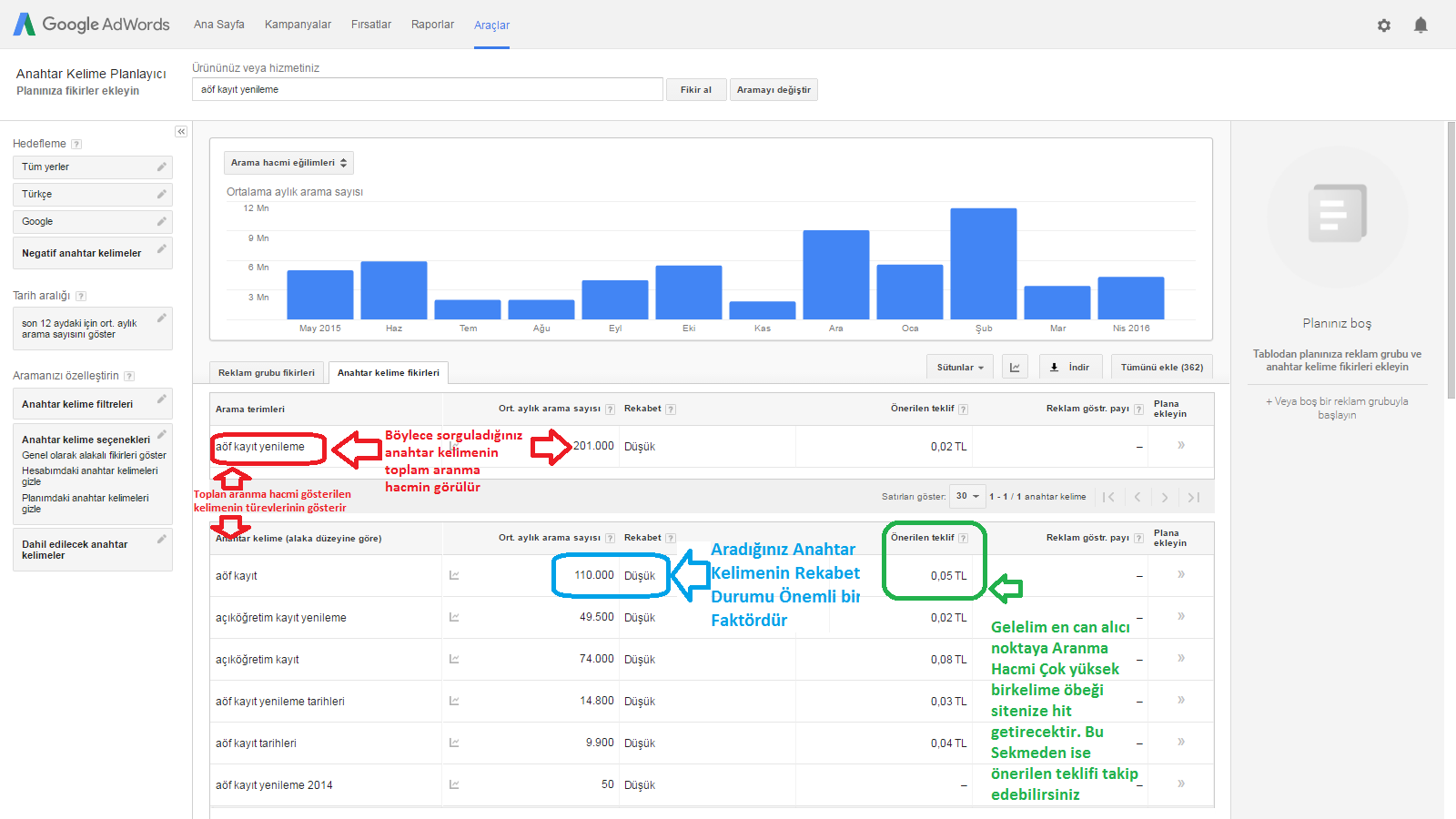The width and height of the screenshot is (1456, 819).
Task: Edit Anahtar kelime seçenekleri
Action: (x=161, y=434)
